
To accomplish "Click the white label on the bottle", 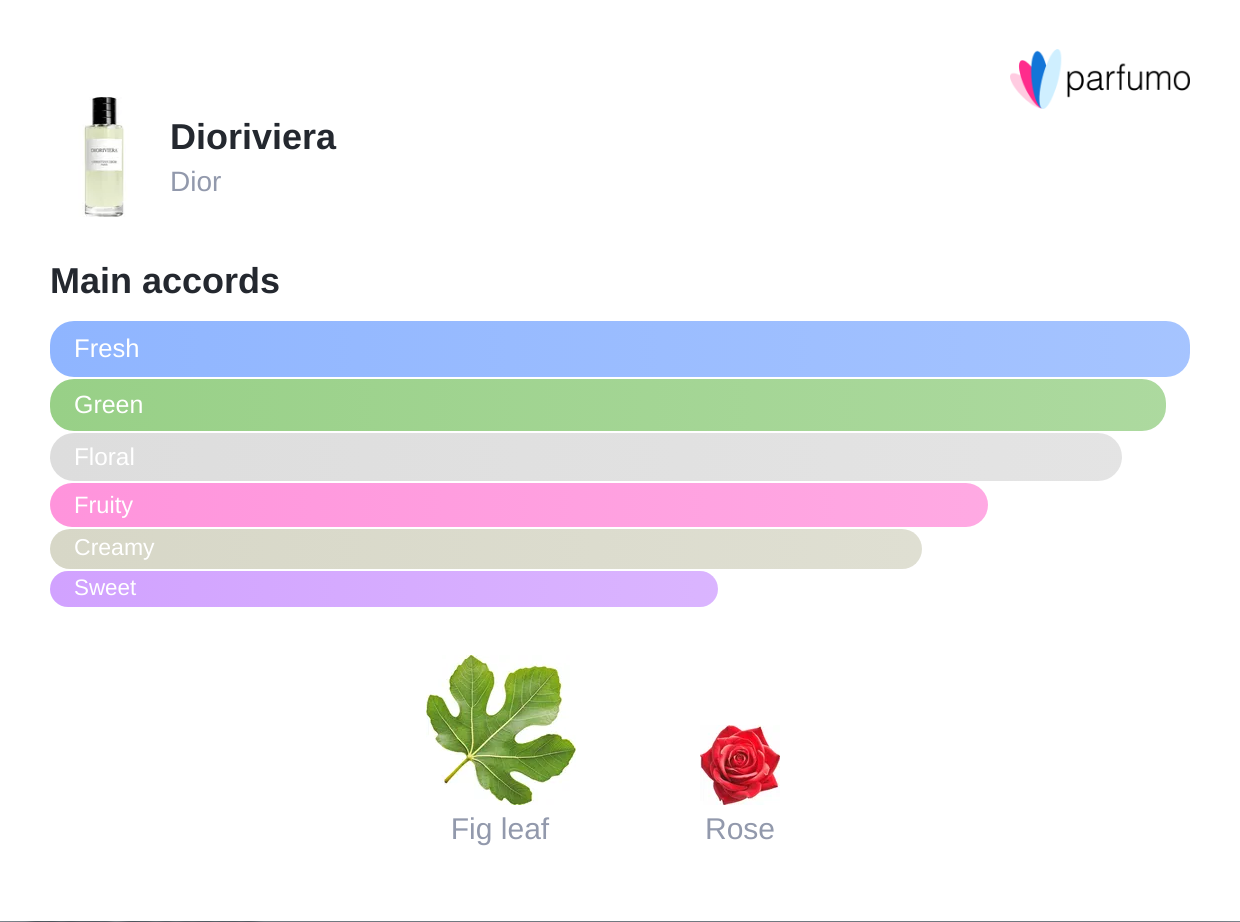I will click(x=104, y=158).
